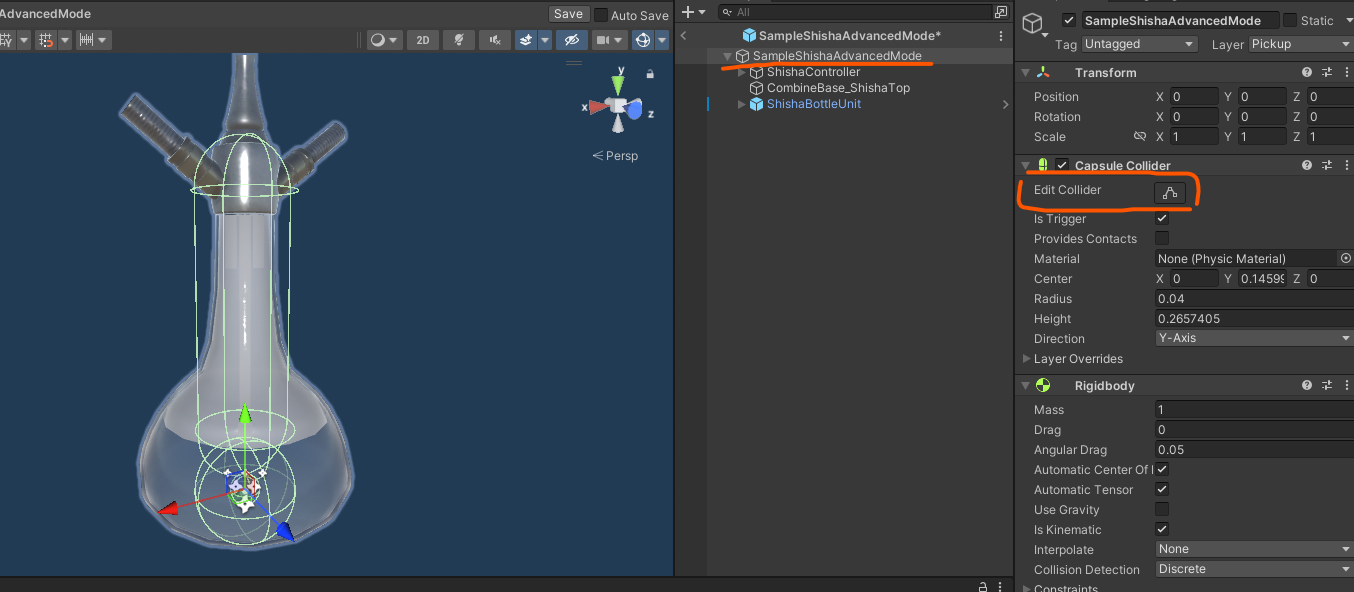Toggle scene audio mute icon
Image resolution: width=1354 pixels, height=592 pixels.
[494, 40]
